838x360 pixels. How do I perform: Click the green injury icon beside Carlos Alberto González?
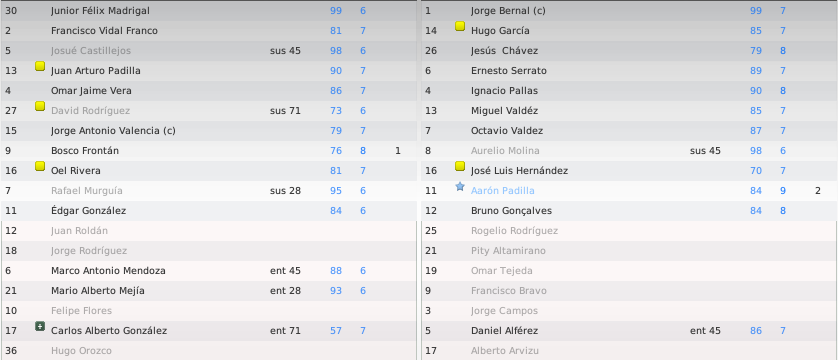(x=40, y=326)
